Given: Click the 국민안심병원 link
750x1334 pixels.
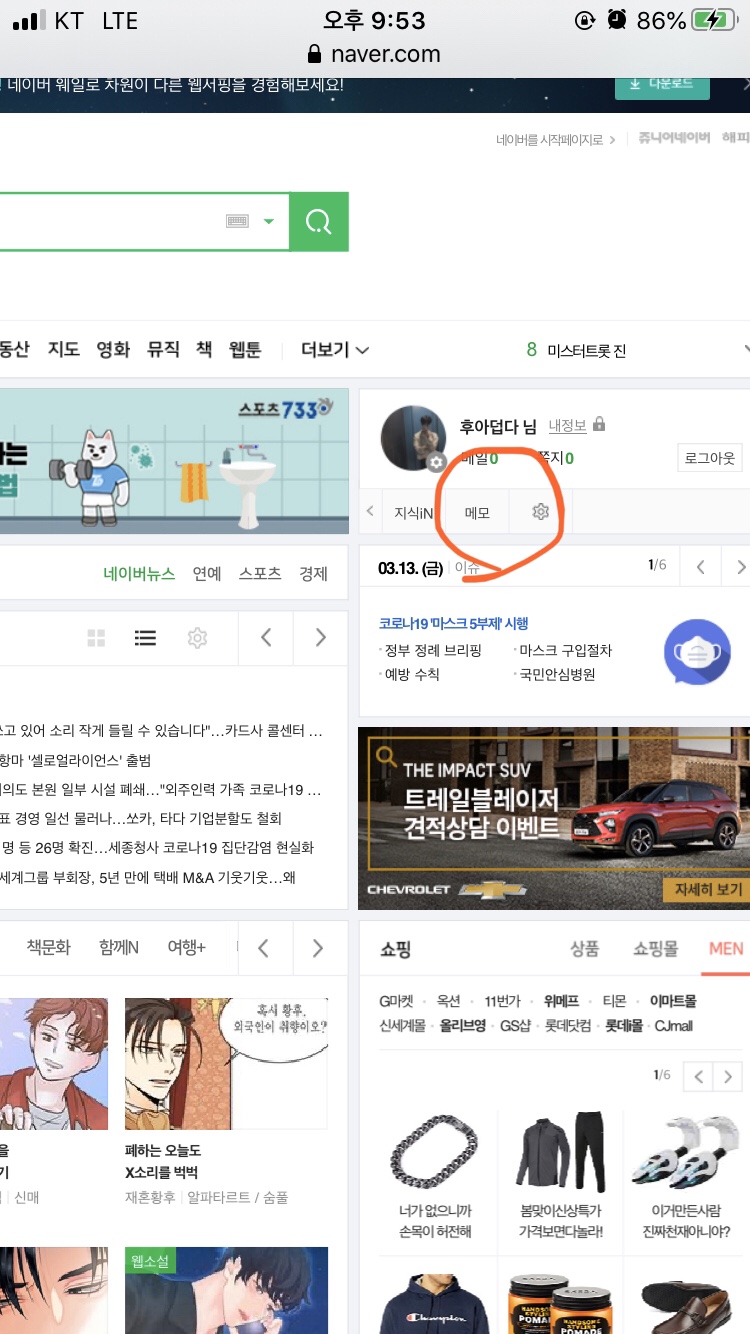Looking at the screenshot, I should (557, 675).
